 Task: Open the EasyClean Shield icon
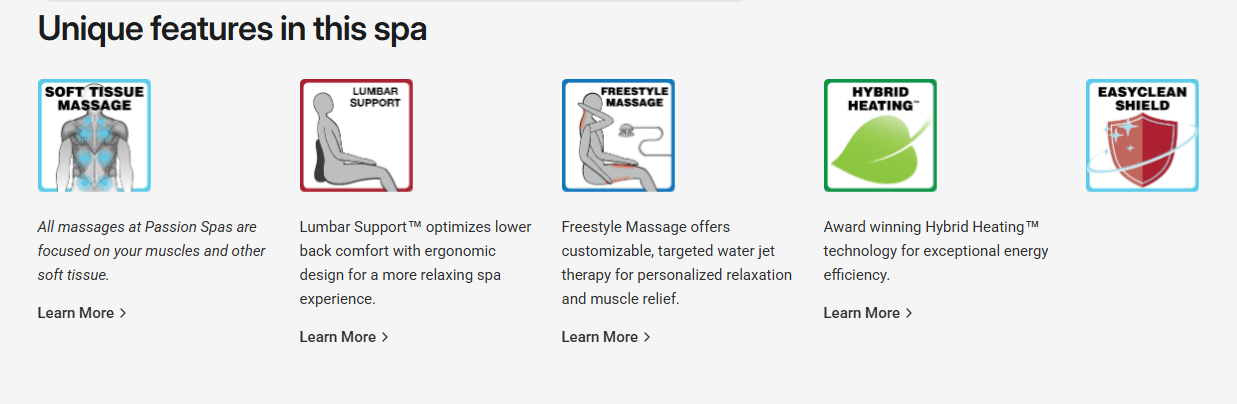pos(1142,135)
